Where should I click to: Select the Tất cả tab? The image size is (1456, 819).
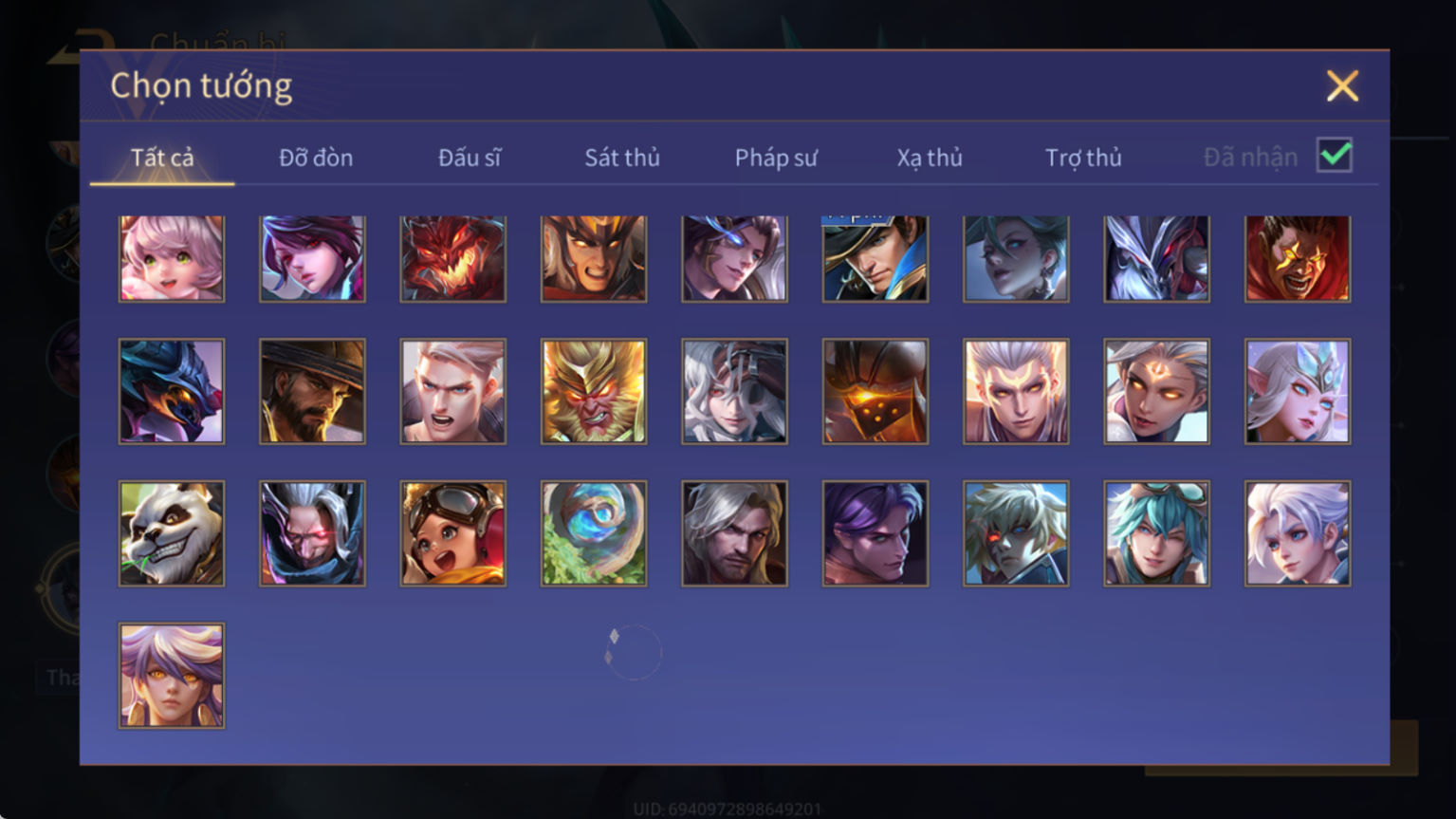pyautogui.click(x=162, y=158)
